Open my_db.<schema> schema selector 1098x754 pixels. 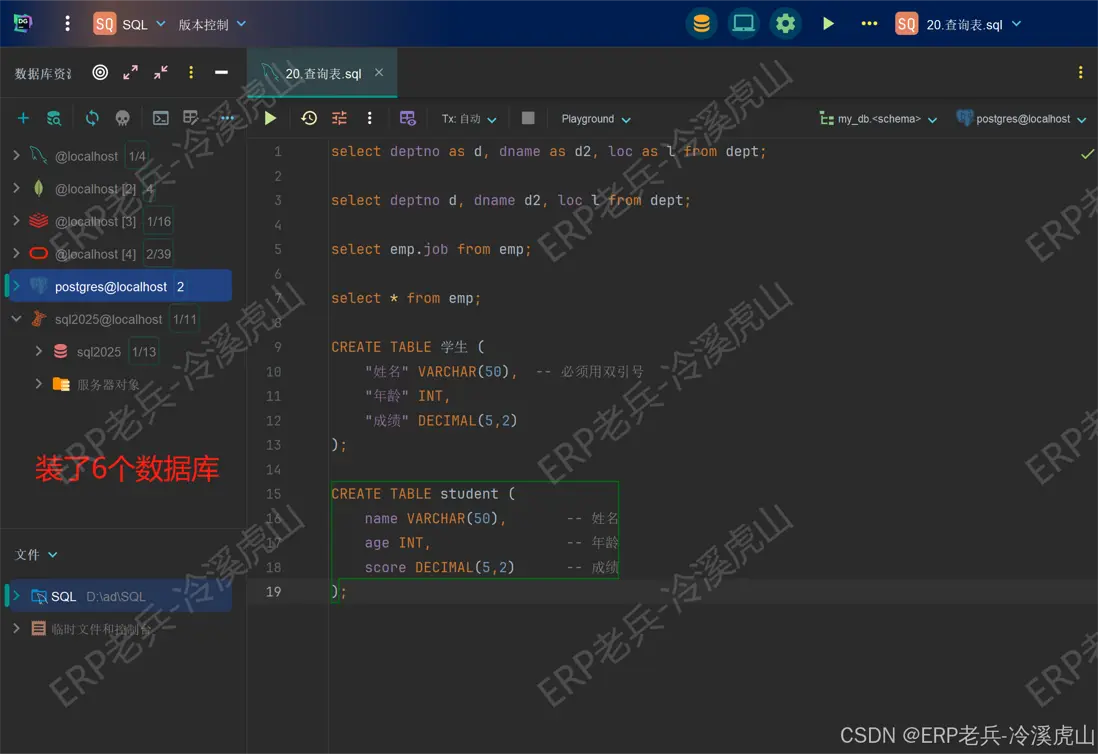[x=878, y=119]
